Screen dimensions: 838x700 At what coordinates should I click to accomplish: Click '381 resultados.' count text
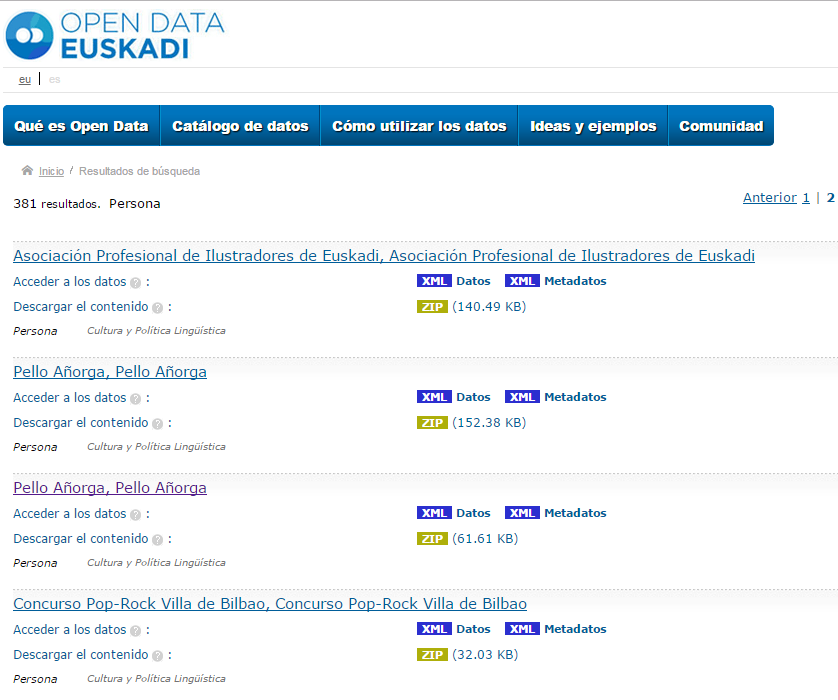(57, 204)
